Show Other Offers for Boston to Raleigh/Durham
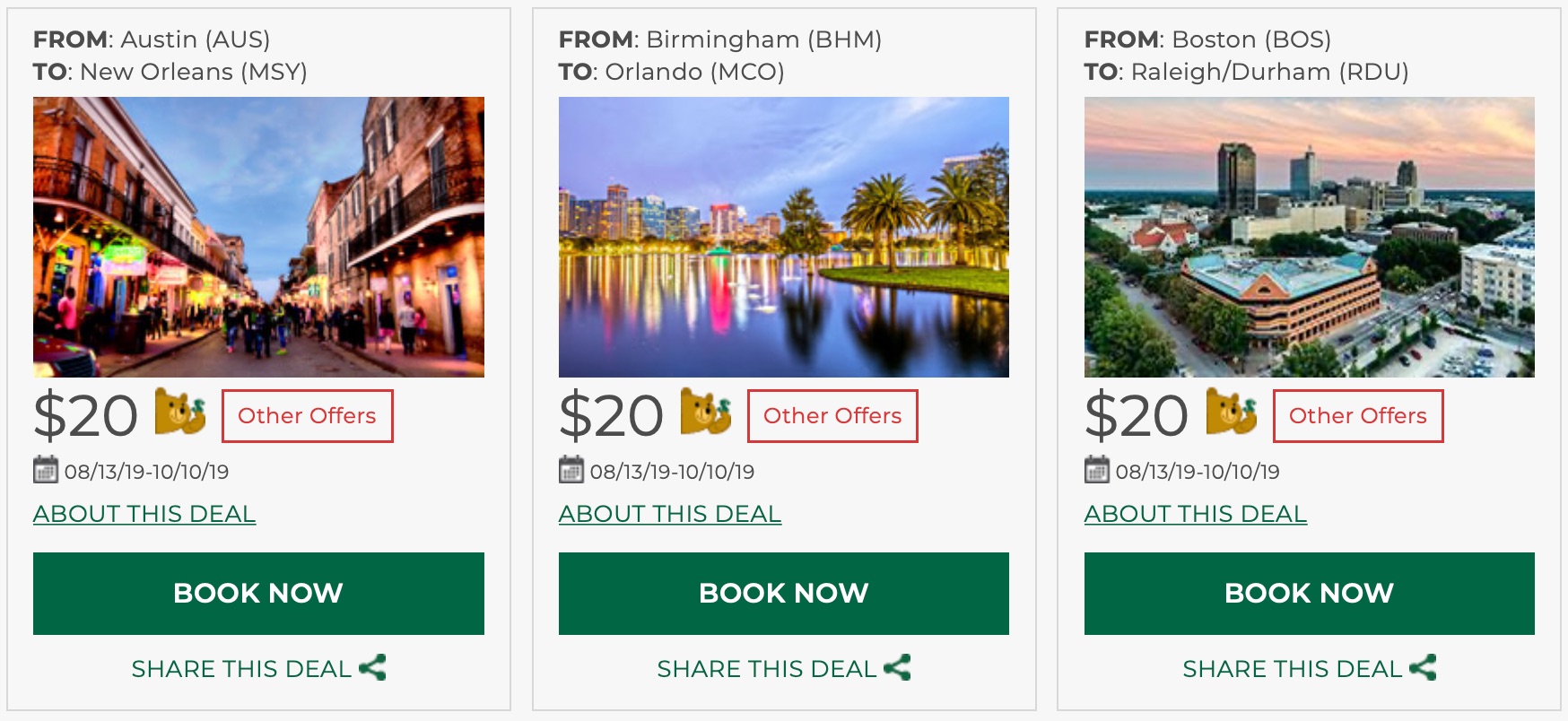 click(1358, 416)
